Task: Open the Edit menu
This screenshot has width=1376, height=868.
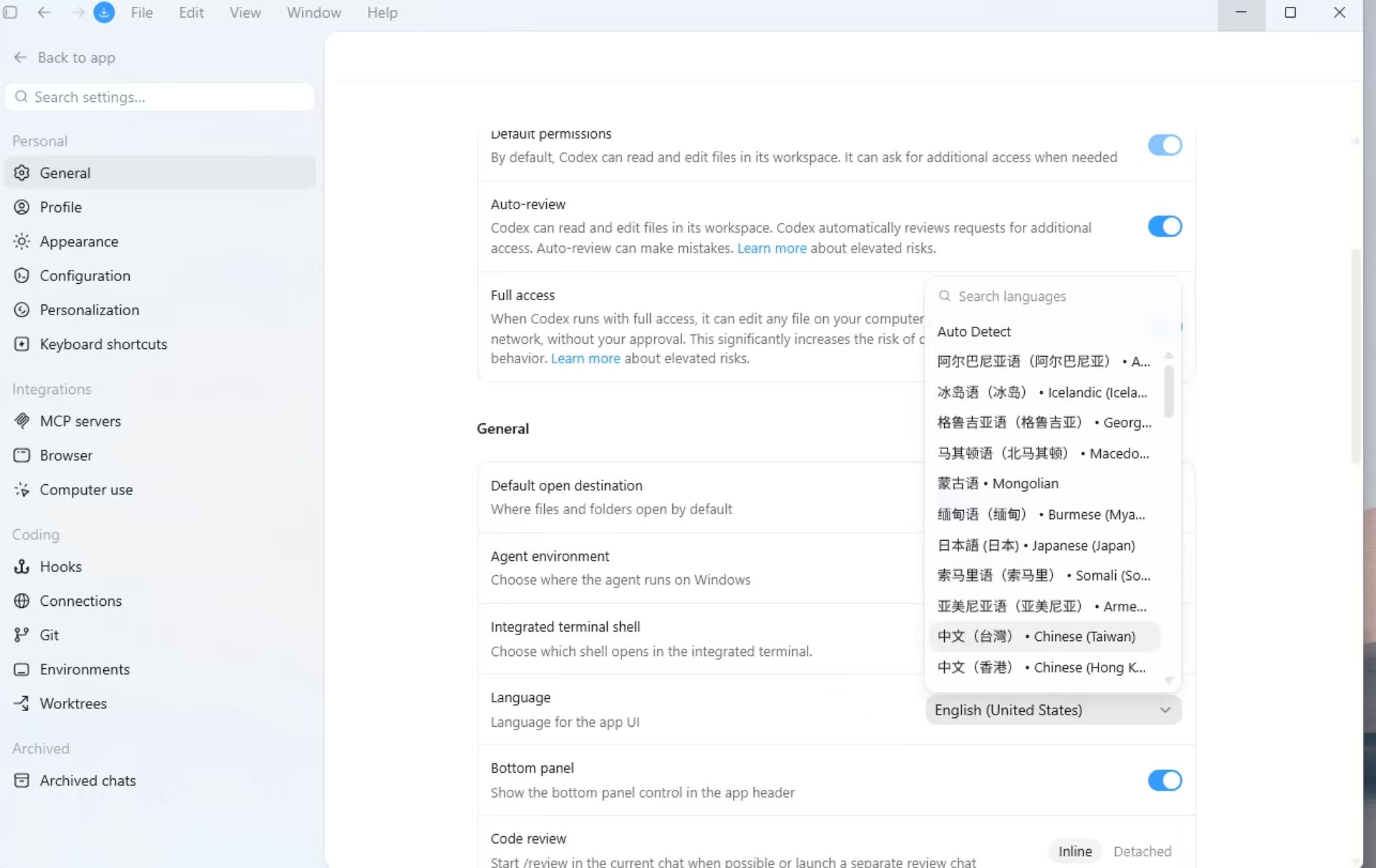Action: coord(191,12)
